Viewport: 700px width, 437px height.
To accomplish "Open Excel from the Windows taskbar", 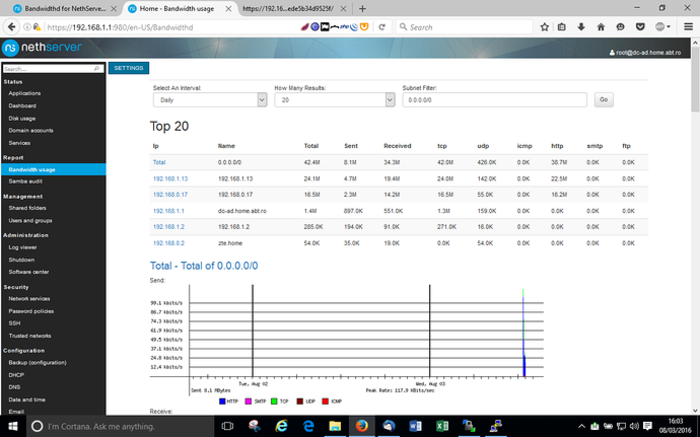I will click(438, 426).
